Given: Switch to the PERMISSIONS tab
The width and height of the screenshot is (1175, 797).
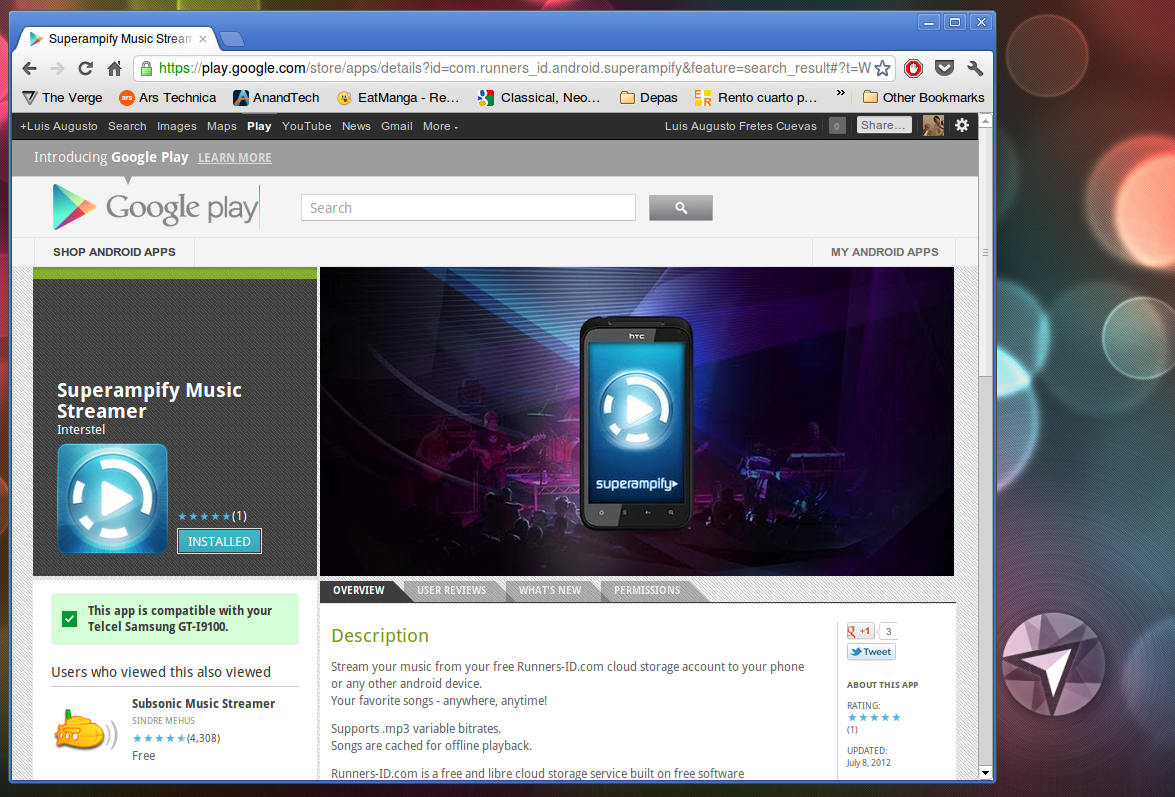Looking at the screenshot, I should (647, 590).
